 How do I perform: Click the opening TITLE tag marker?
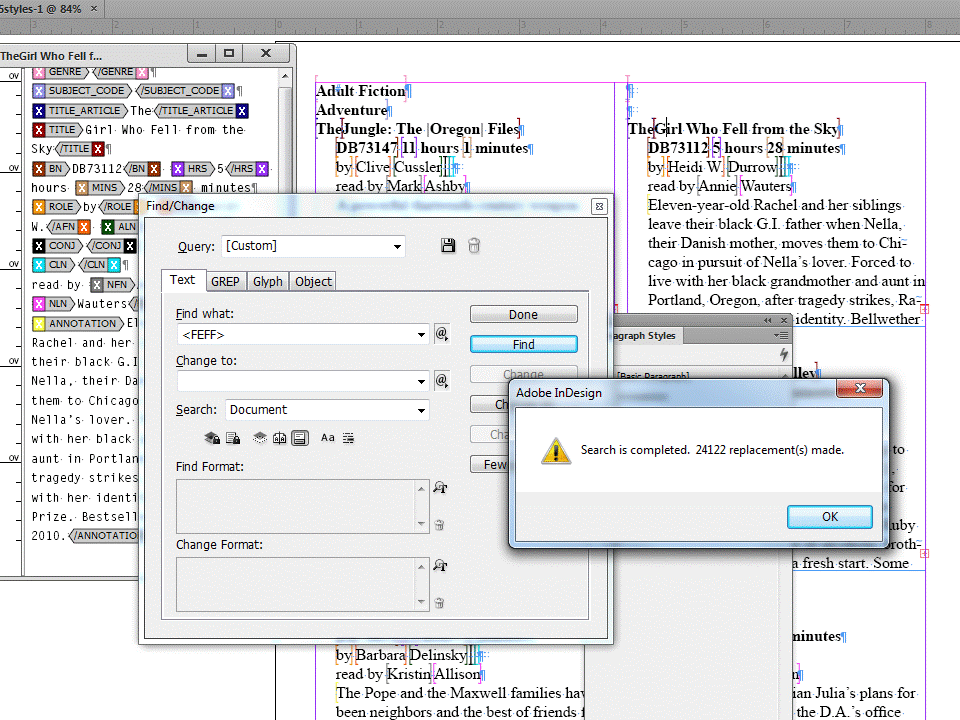coord(58,130)
